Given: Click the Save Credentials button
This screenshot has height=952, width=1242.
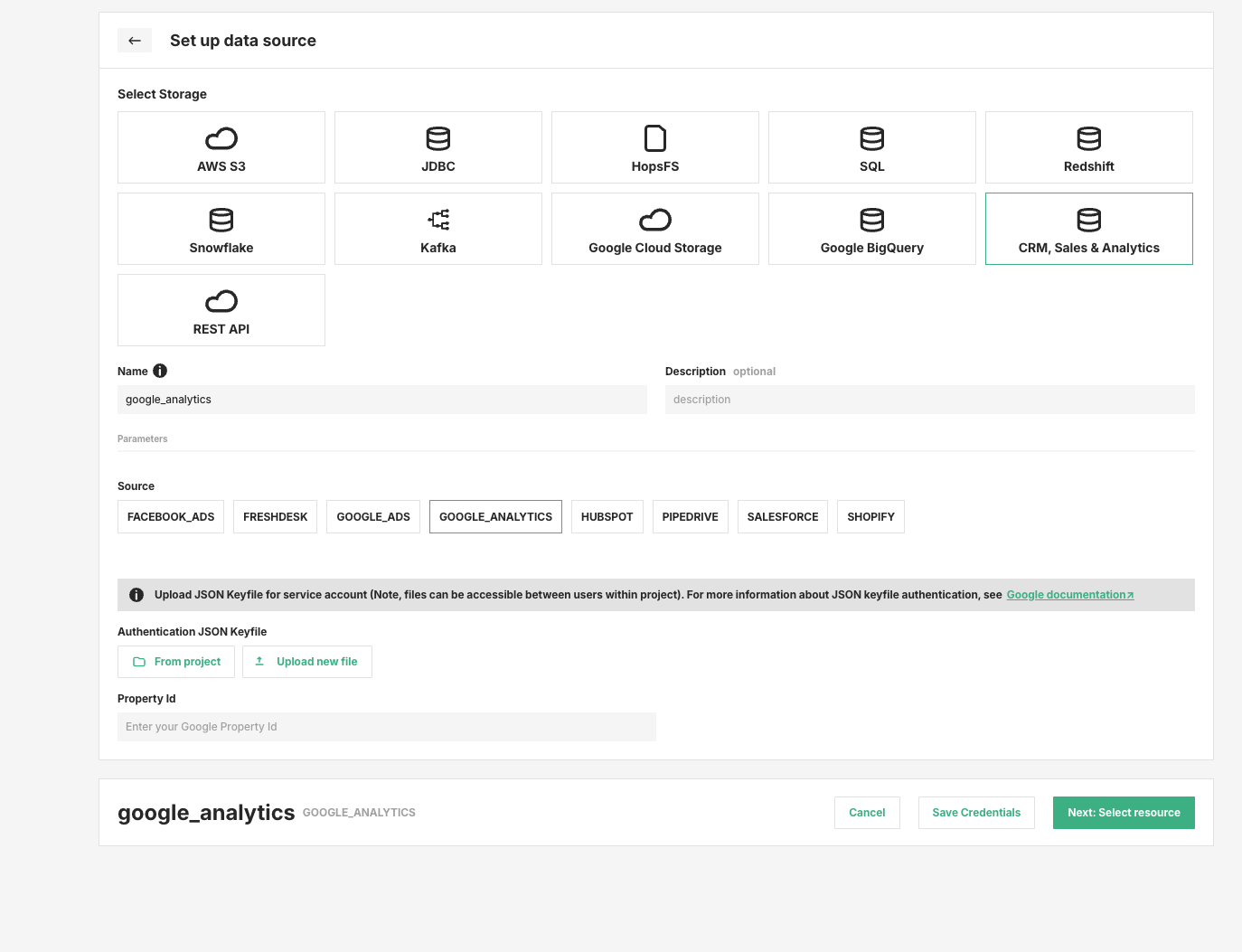Looking at the screenshot, I should (976, 812).
